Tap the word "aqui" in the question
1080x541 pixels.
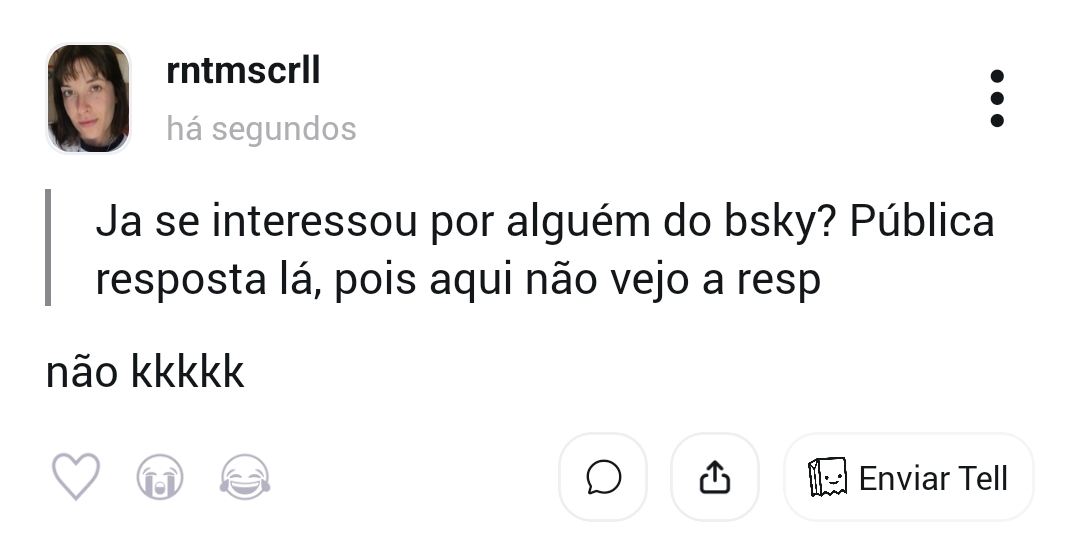click(467, 282)
